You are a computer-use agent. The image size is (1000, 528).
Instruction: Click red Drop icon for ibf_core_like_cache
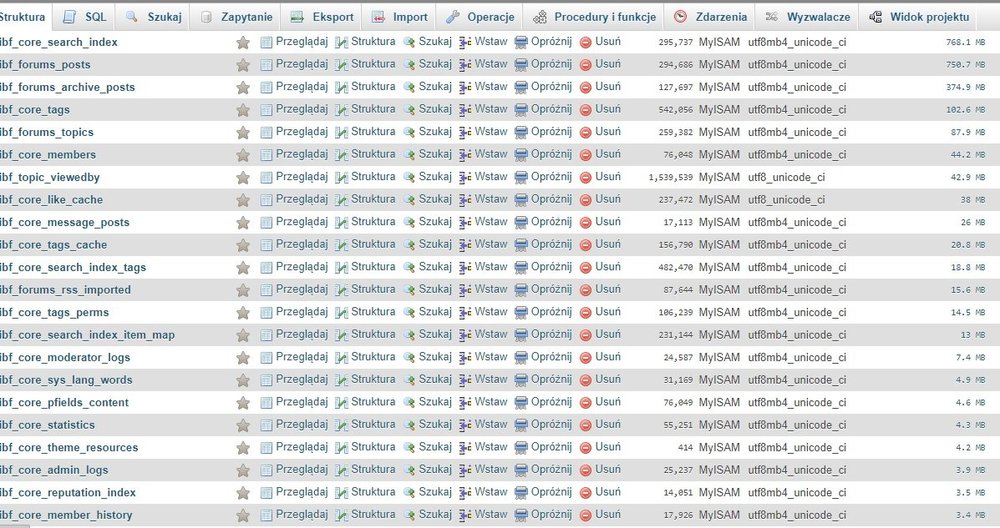(x=586, y=200)
